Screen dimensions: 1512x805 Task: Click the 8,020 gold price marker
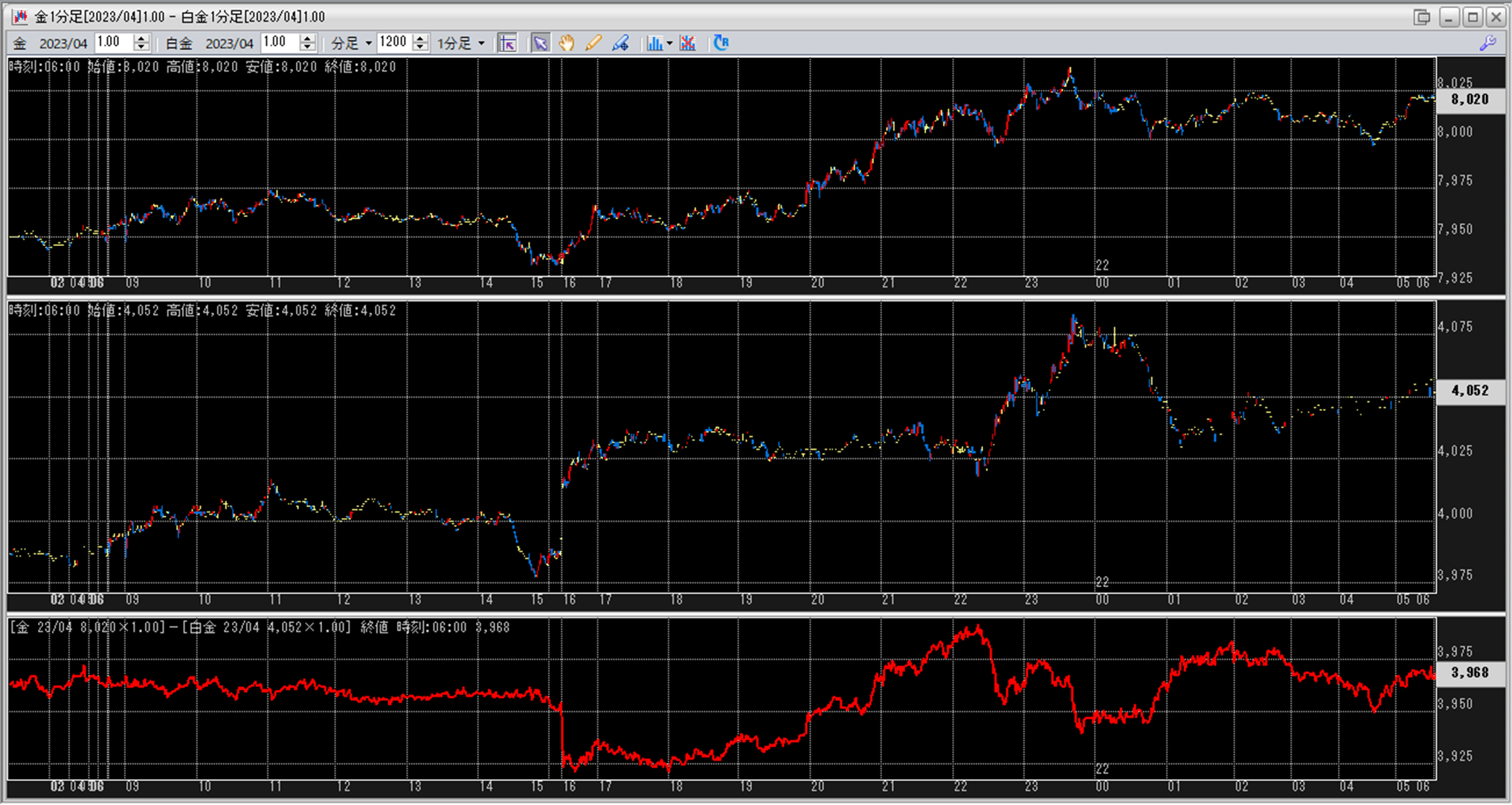[1469, 100]
